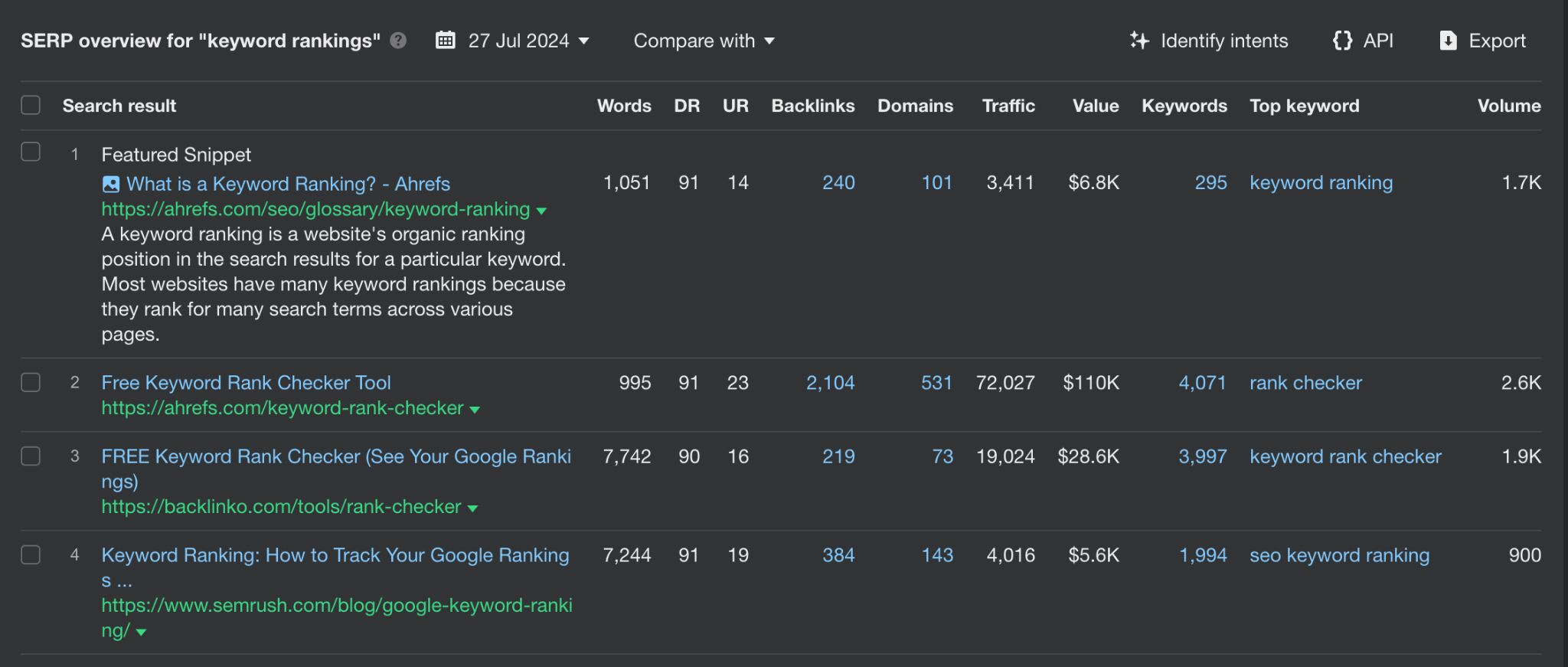Click keywords value 1,994

[x=1202, y=555]
